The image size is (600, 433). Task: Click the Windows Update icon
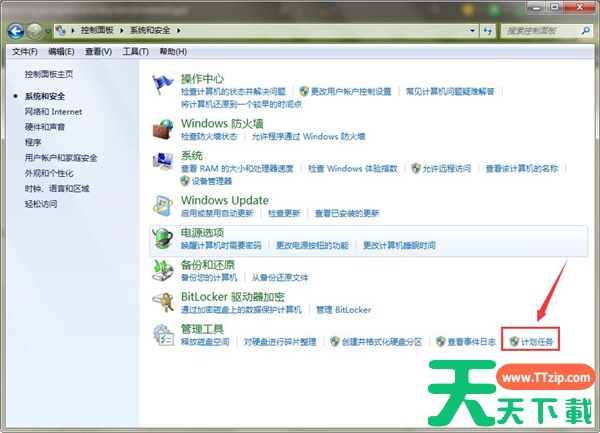point(164,206)
